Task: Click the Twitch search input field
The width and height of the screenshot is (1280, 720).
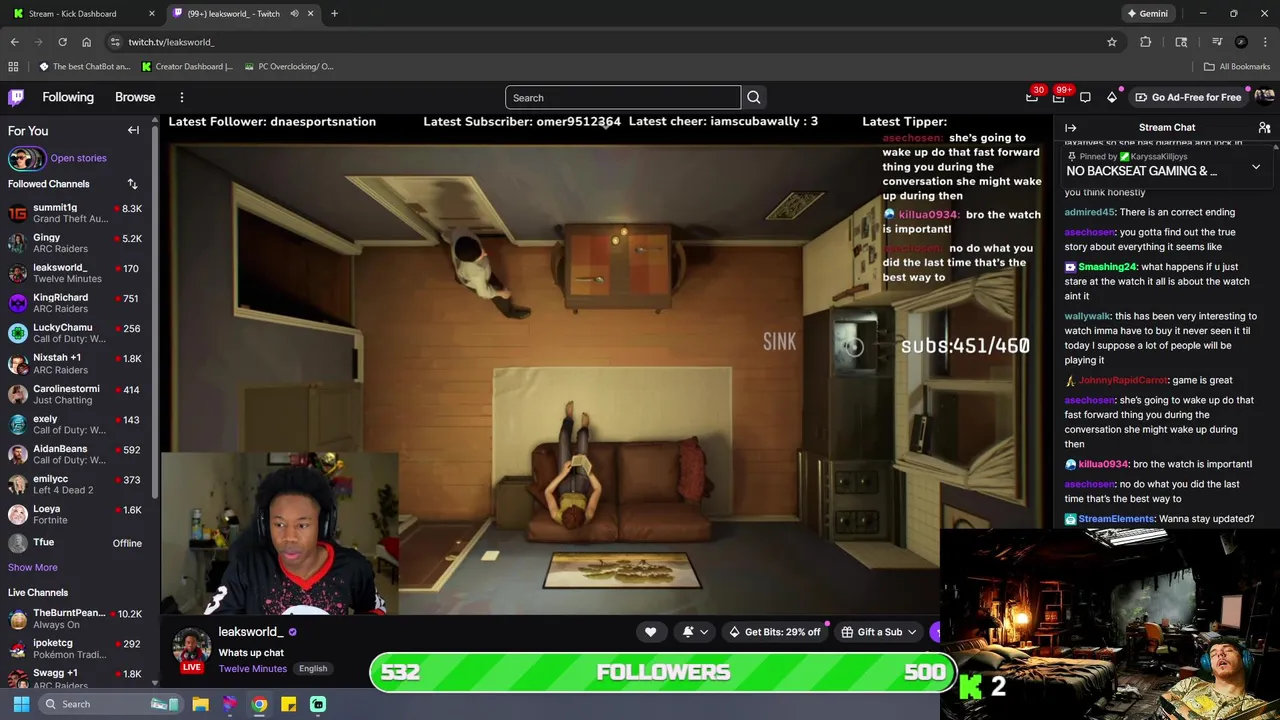Action: tap(622, 97)
